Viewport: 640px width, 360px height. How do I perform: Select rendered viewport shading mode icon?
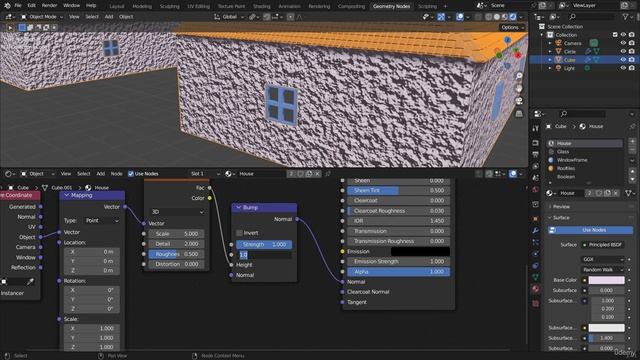pyautogui.click(x=513, y=17)
